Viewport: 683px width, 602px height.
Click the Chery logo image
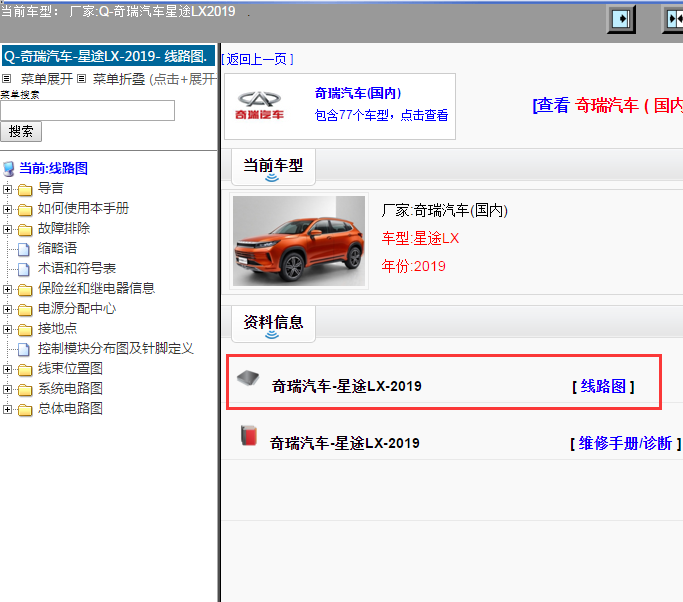259,106
